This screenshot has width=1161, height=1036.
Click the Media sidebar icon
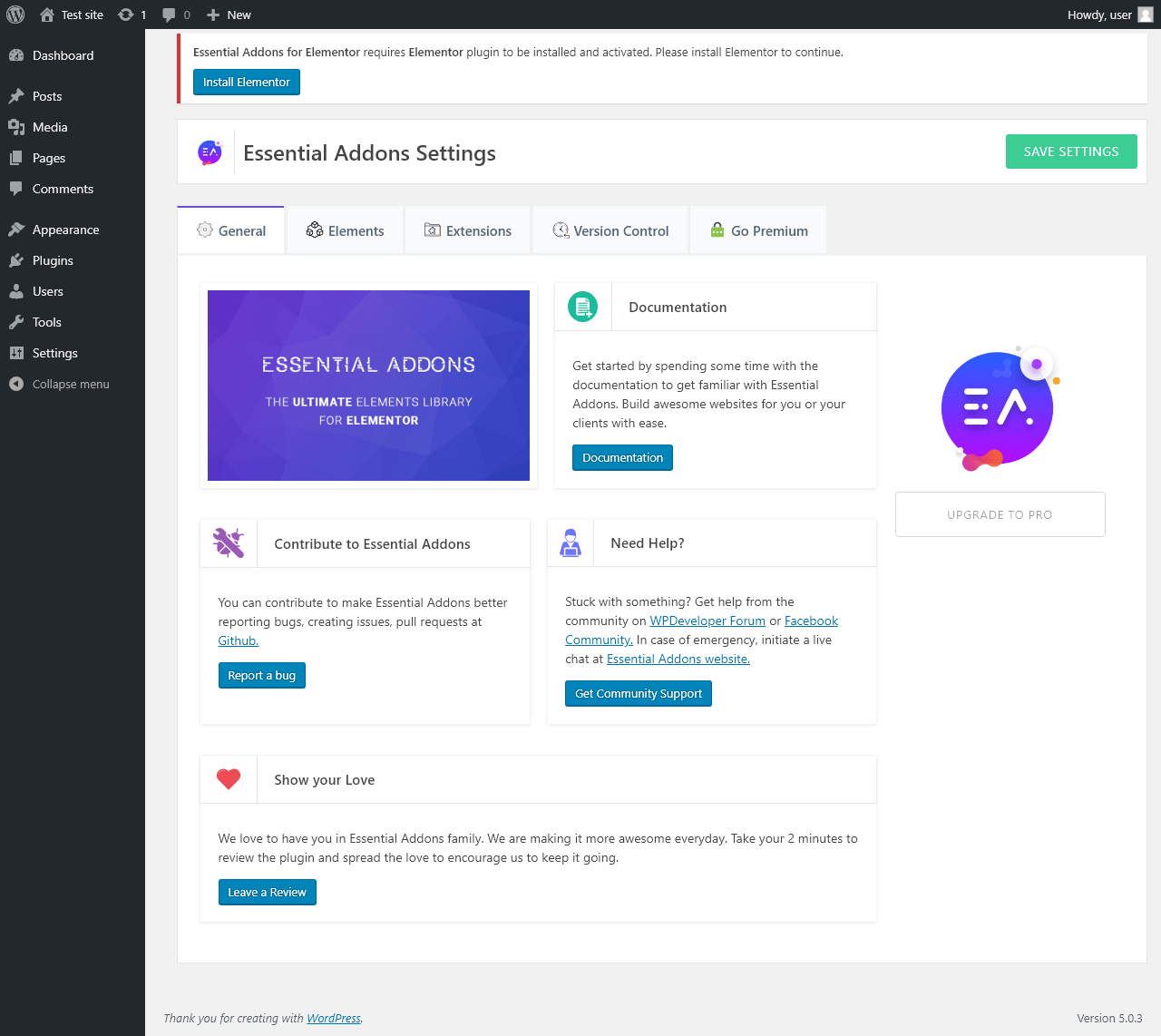16,127
